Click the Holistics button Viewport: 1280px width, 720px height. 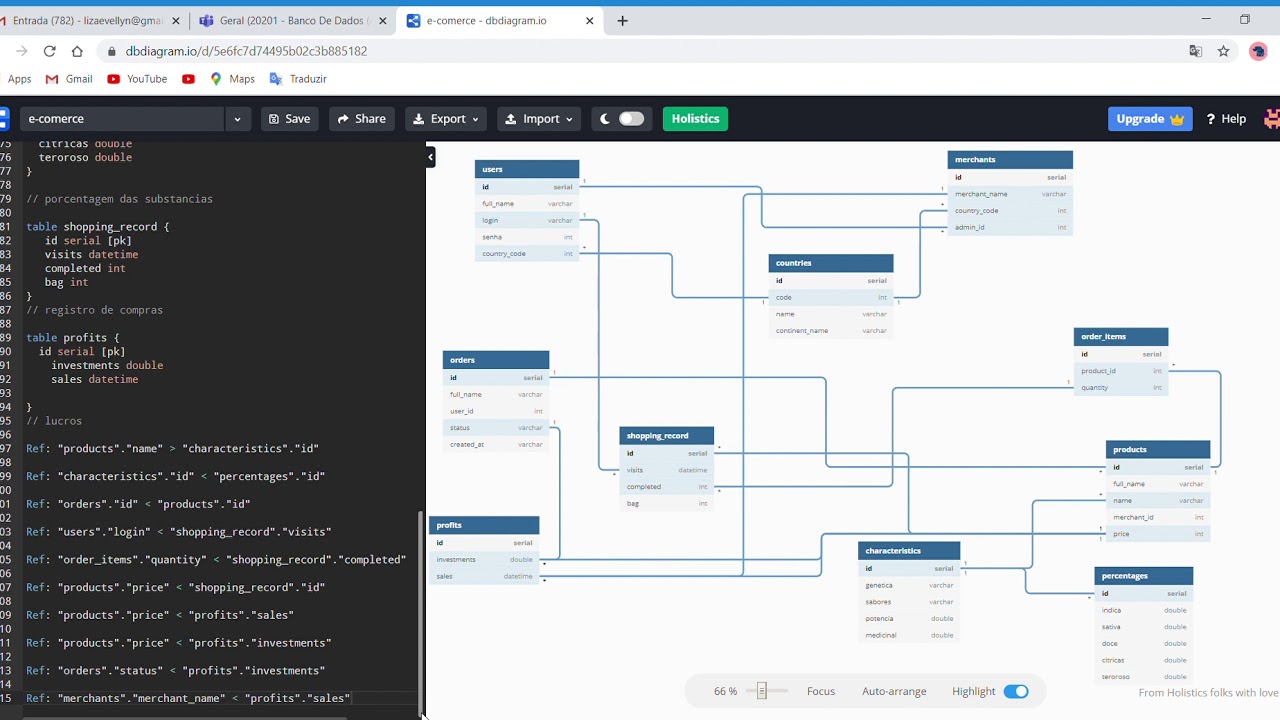[x=695, y=119]
